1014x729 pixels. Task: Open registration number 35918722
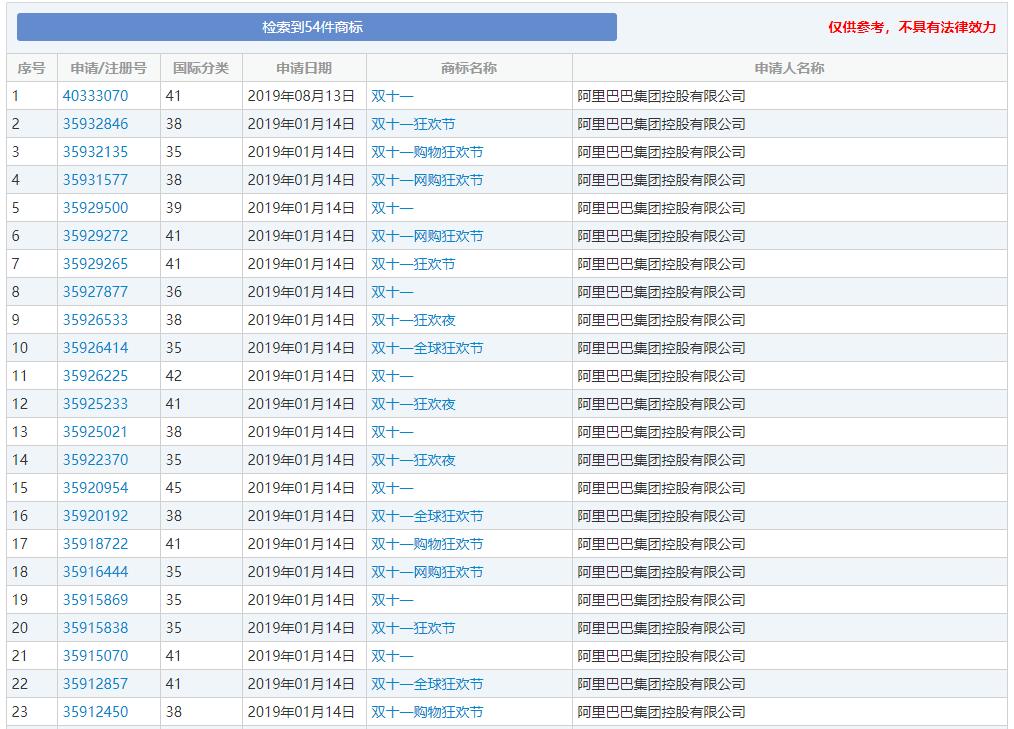point(95,544)
